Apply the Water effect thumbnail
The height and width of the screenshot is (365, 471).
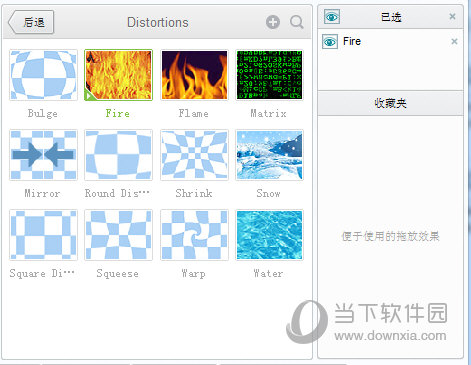click(x=269, y=235)
